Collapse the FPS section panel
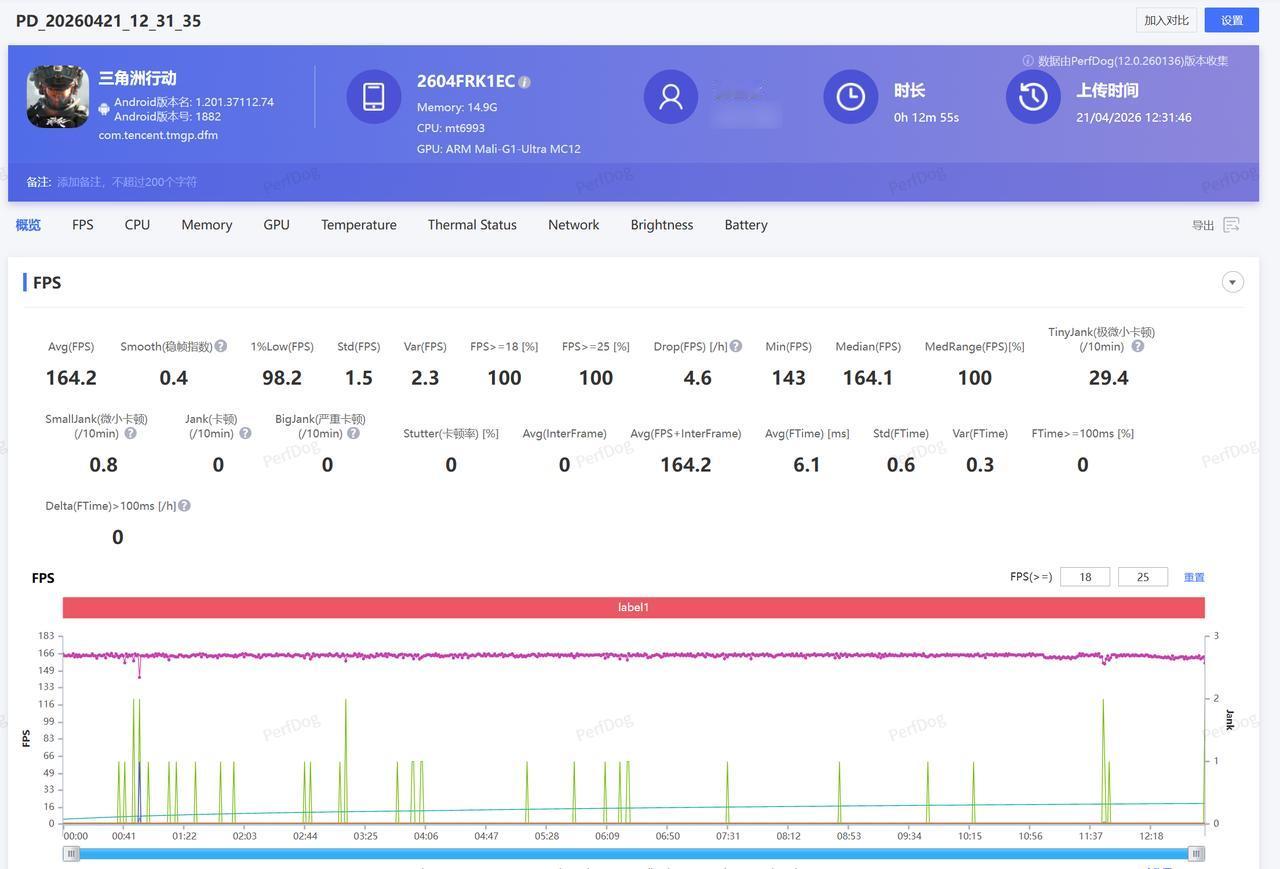Screen dimensions: 1280x869 click(1232, 282)
